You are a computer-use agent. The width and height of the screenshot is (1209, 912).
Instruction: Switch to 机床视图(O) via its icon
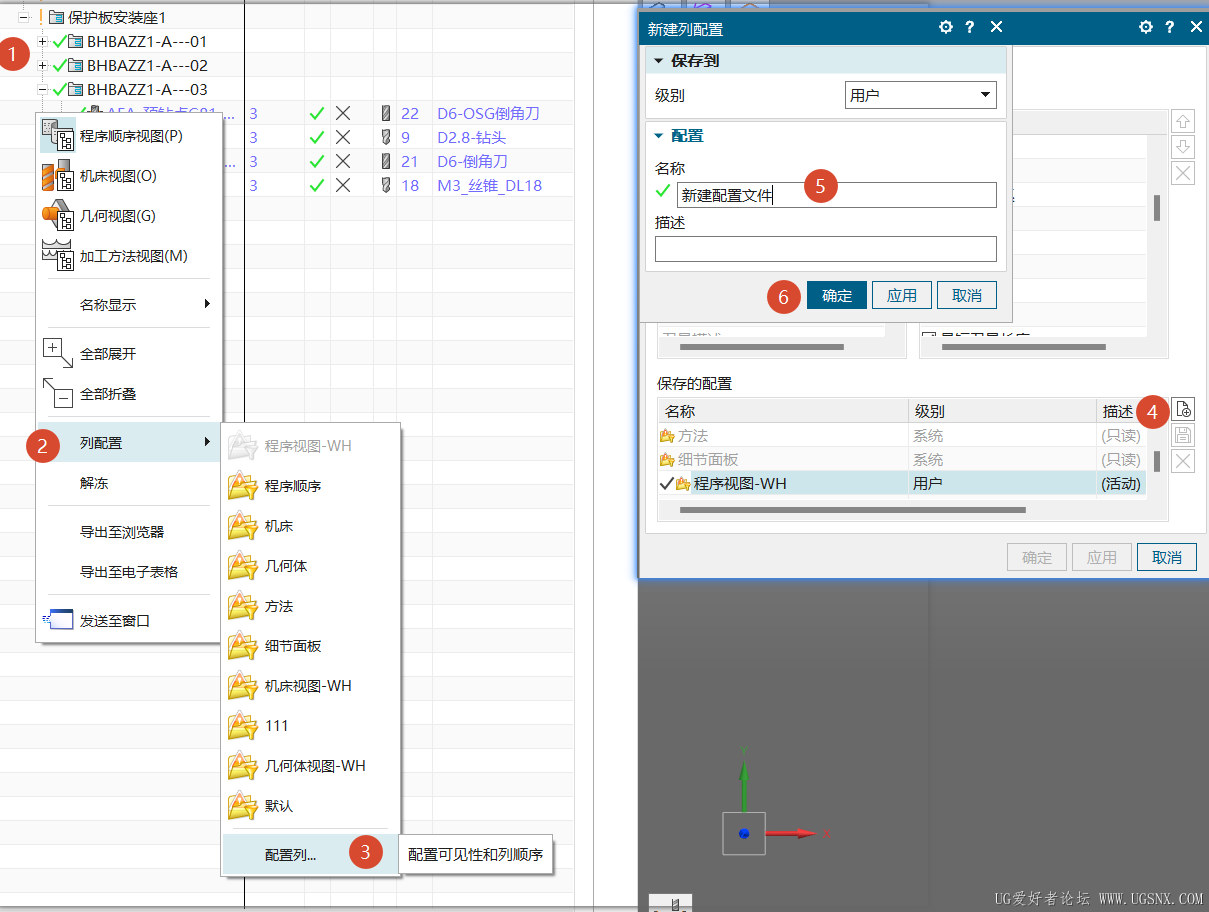[58, 175]
